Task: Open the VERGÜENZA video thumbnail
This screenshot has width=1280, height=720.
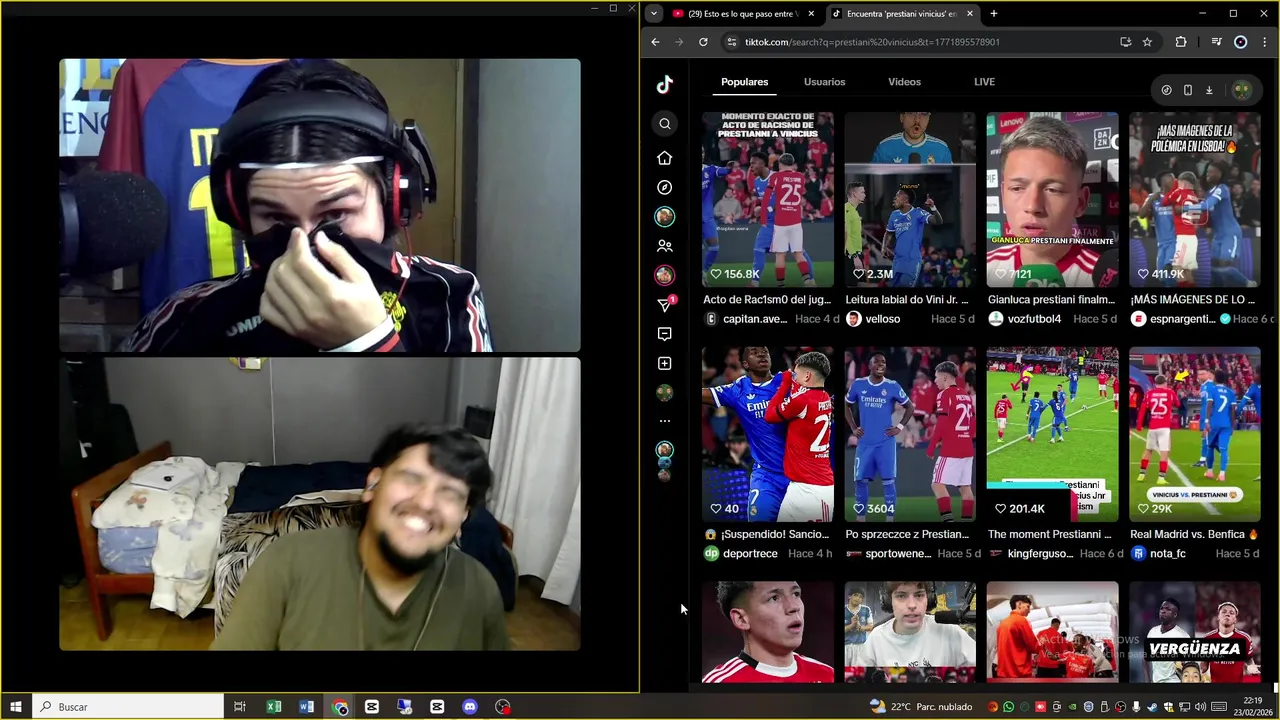Action: (1195, 632)
